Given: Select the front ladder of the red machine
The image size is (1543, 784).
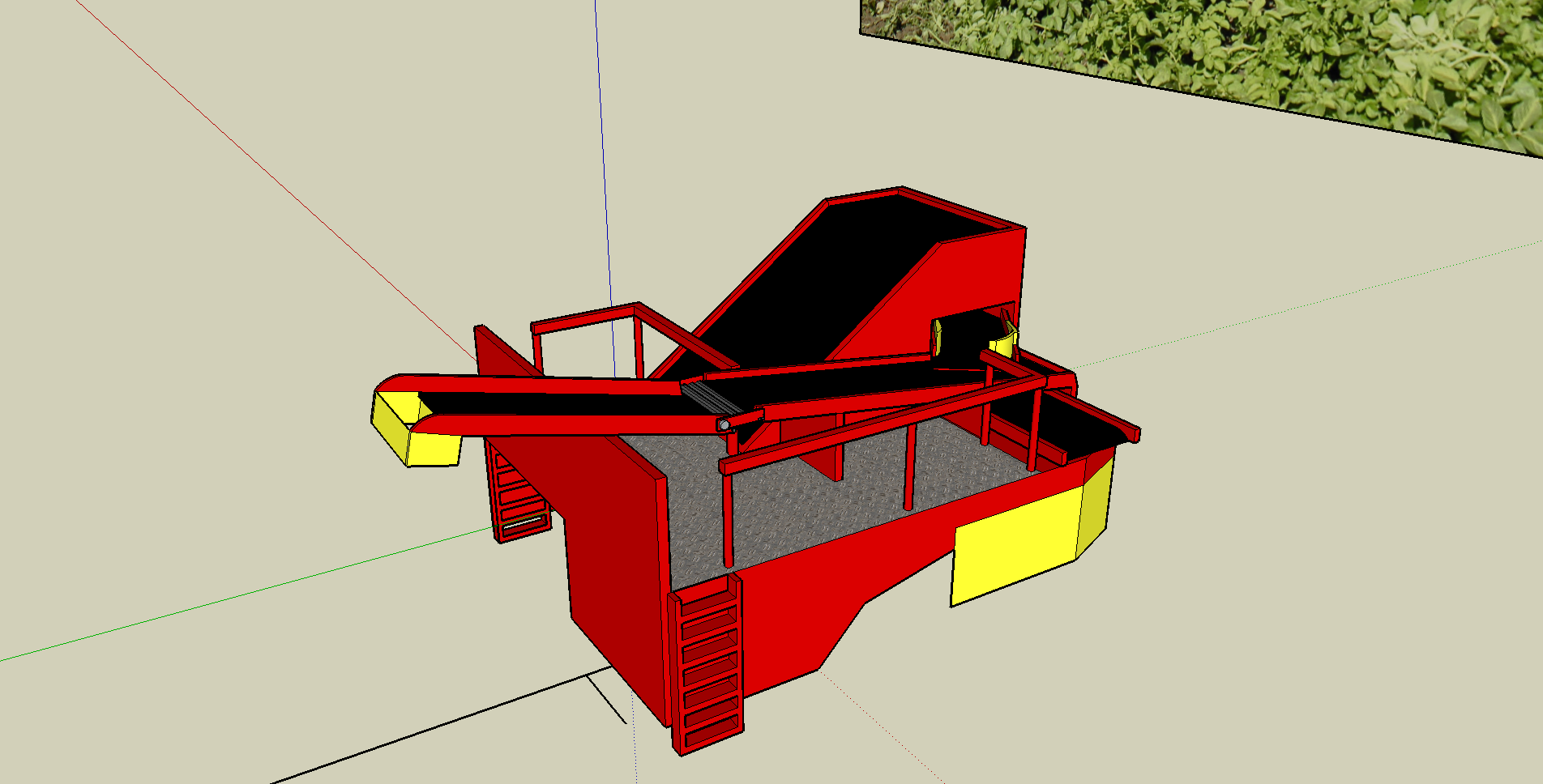Looking at the screenshot, I should (706, 663).
